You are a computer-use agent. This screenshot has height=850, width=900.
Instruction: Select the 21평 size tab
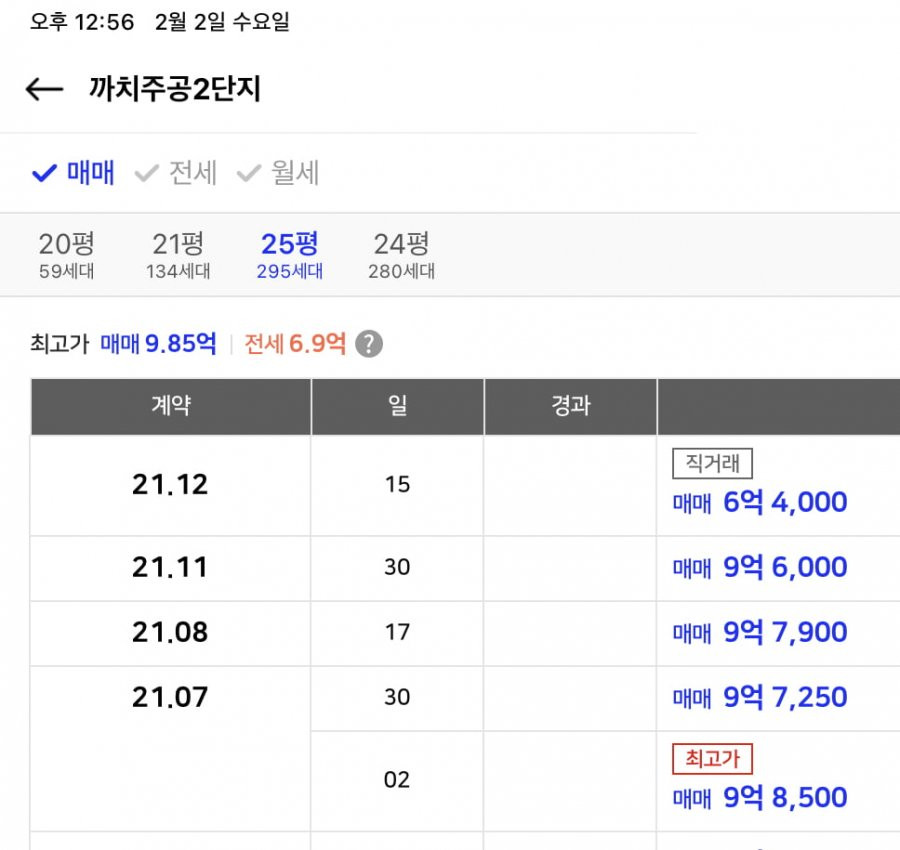click(178, 254)
